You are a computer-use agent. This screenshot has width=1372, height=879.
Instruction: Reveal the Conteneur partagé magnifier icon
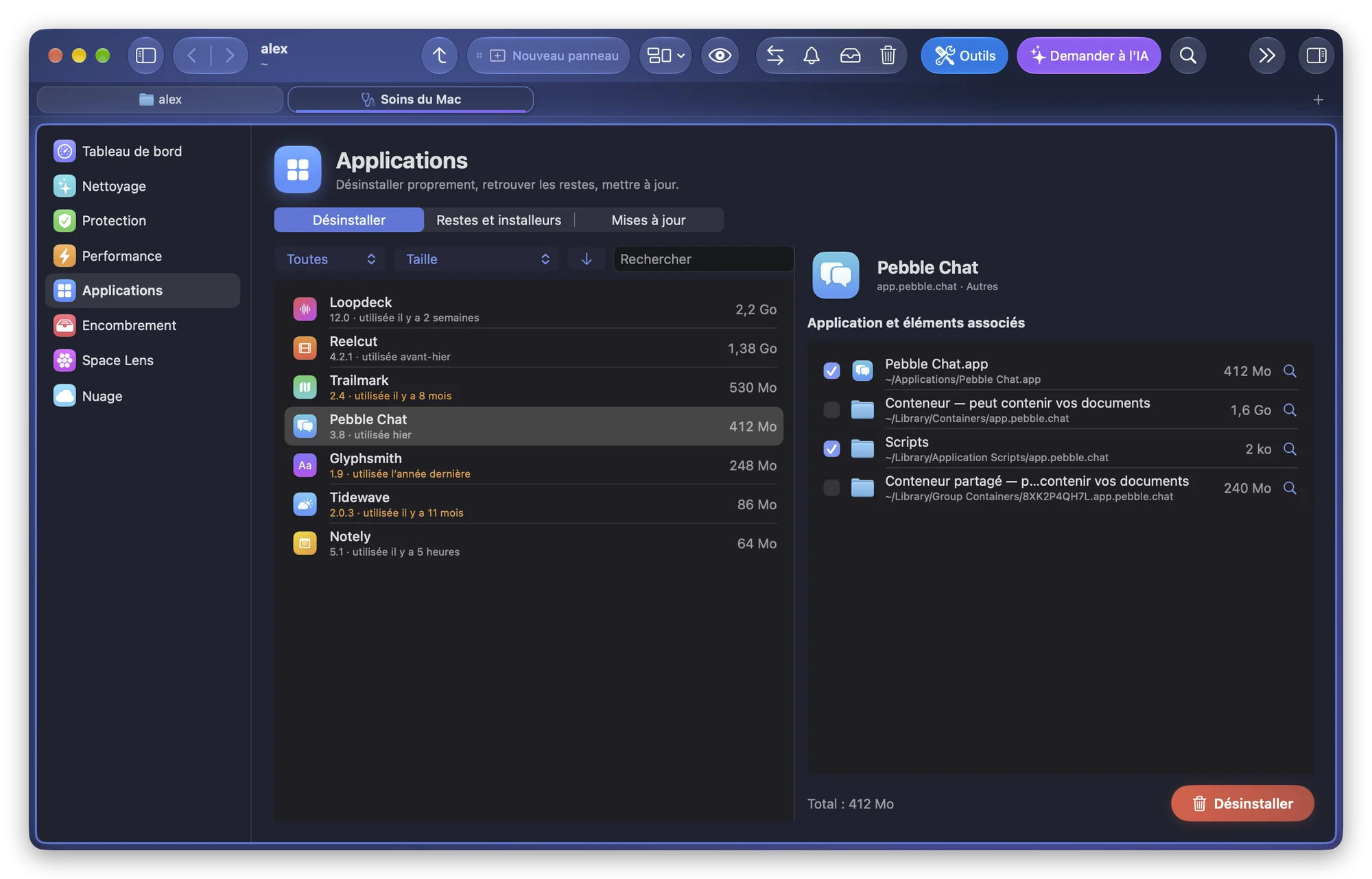pyautogui.click(x=1290, y=489)
